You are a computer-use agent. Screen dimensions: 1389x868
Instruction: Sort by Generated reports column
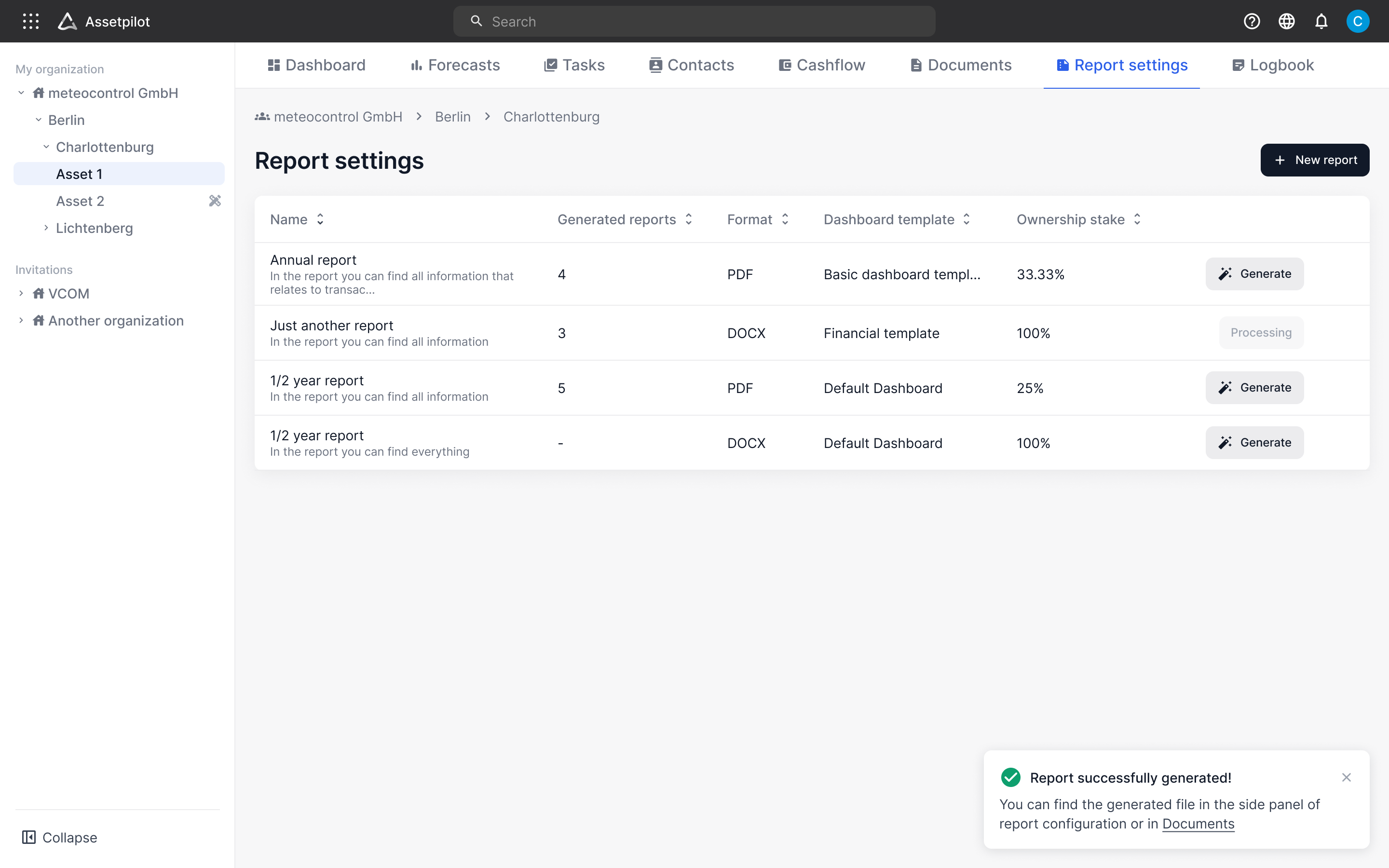coord(689,219)
